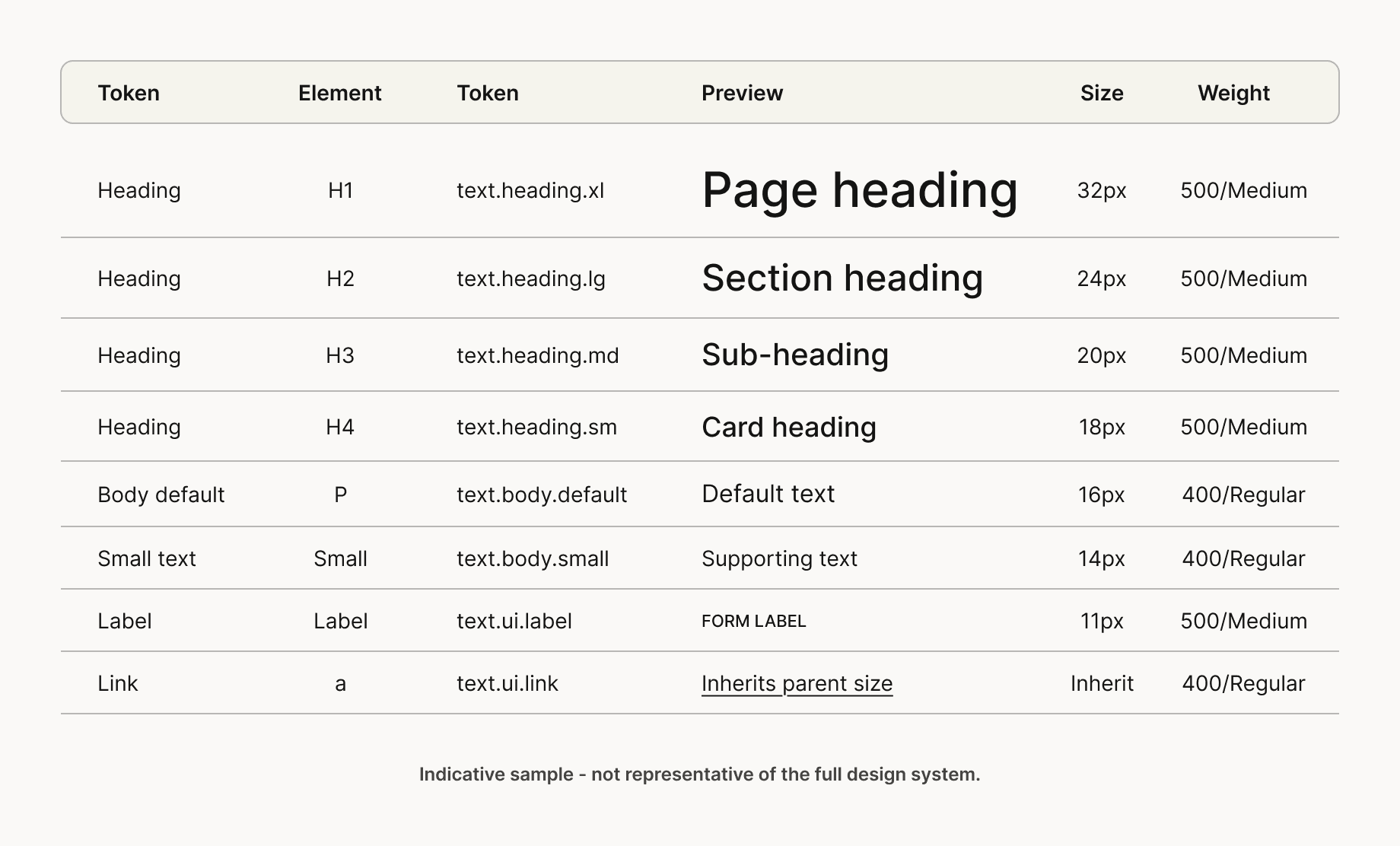Viewport: 1400px width, 846px height.
Task: Click 500/Medium in the FORM LABEL row
Action: coord(1244,621)
